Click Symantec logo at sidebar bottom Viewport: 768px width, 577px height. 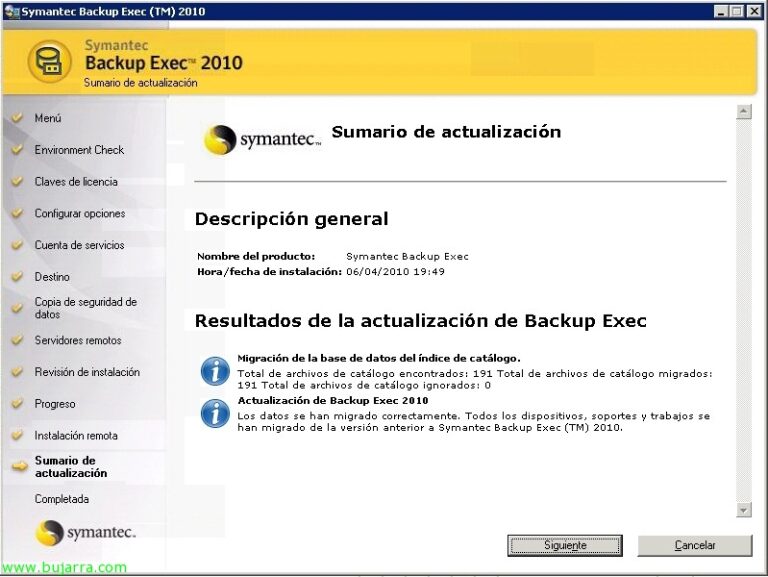tap(85, 532)
